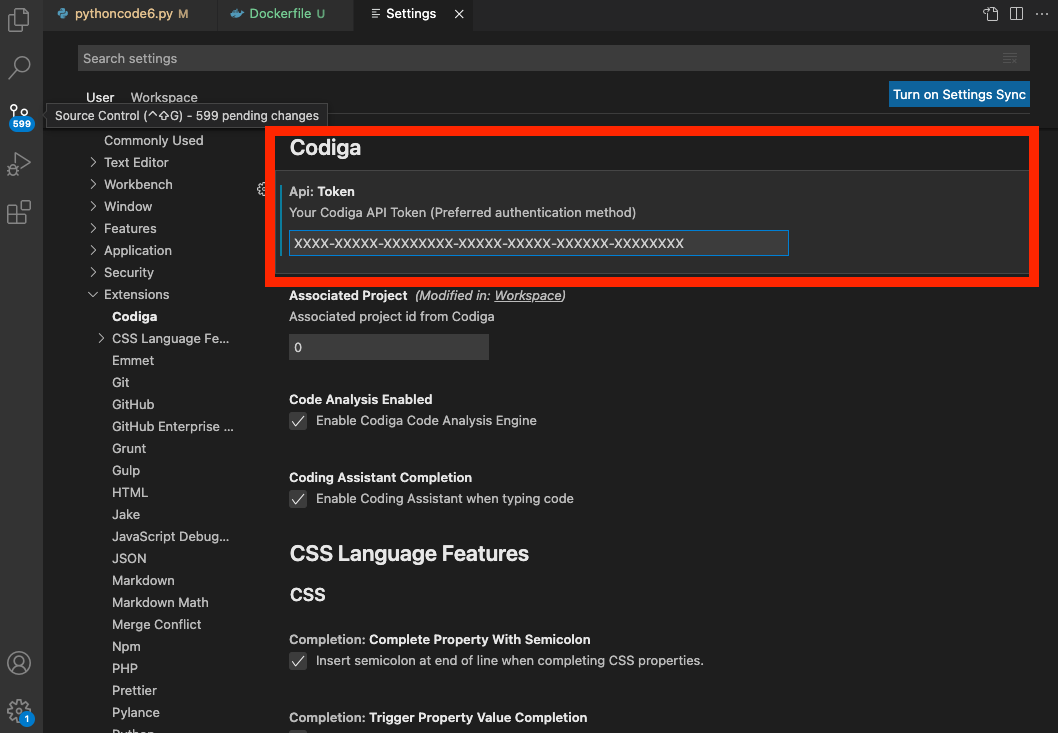Expand Application settings section

93,250
